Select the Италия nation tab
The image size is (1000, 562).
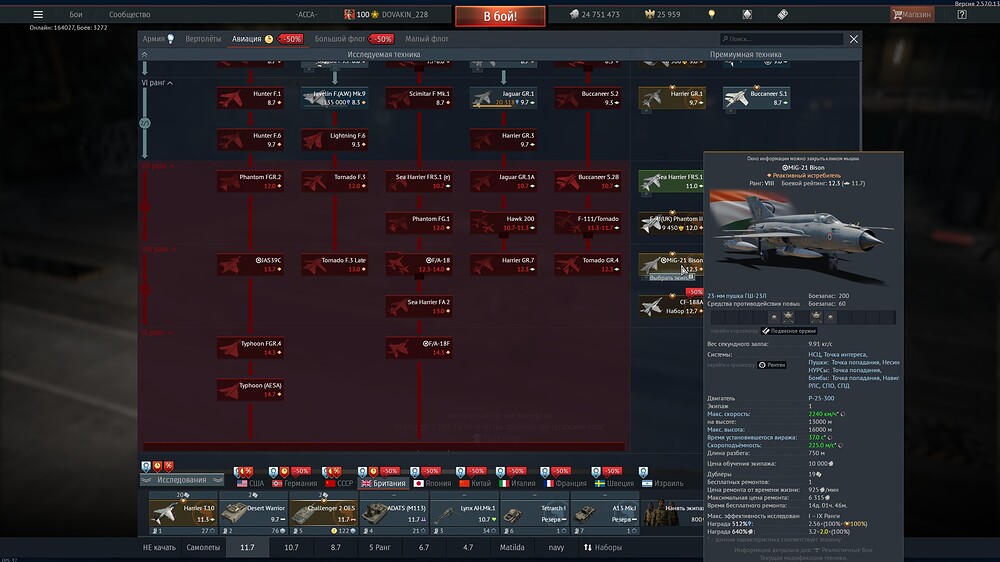[517, 483]
